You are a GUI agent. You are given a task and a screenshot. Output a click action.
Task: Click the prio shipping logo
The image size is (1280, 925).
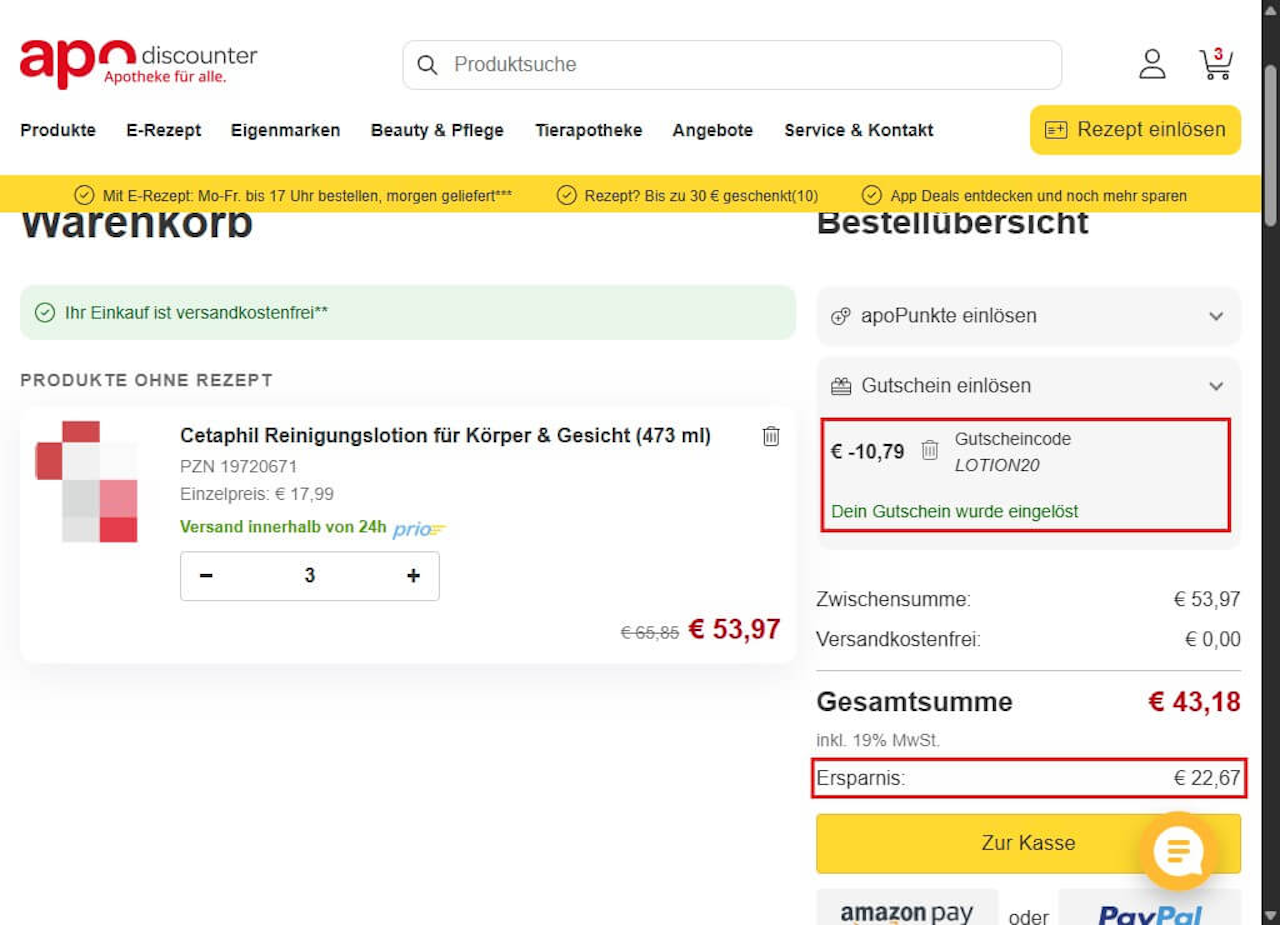click(x=420, y=529)
